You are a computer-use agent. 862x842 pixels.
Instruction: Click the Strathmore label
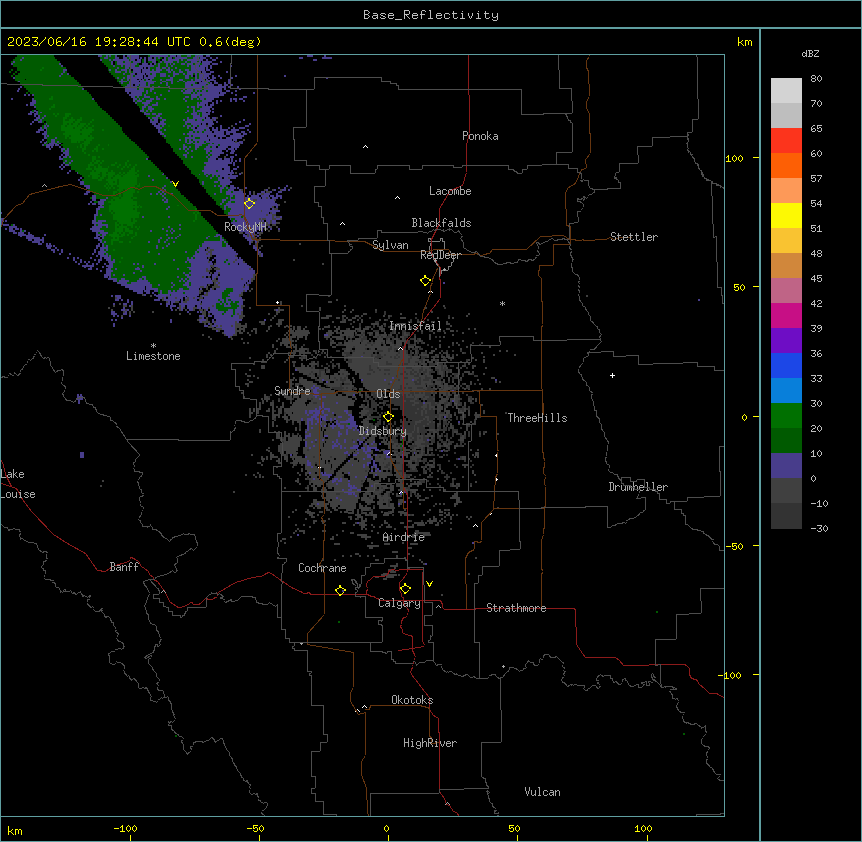point(516,608)
